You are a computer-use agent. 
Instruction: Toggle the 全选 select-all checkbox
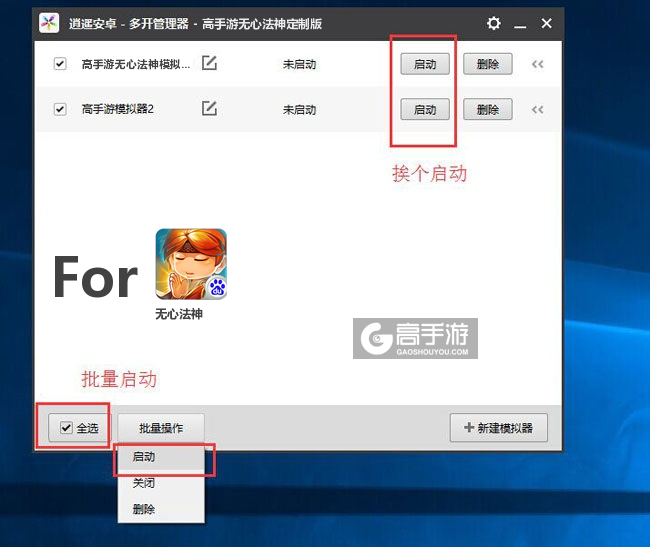tap(67, 427)
